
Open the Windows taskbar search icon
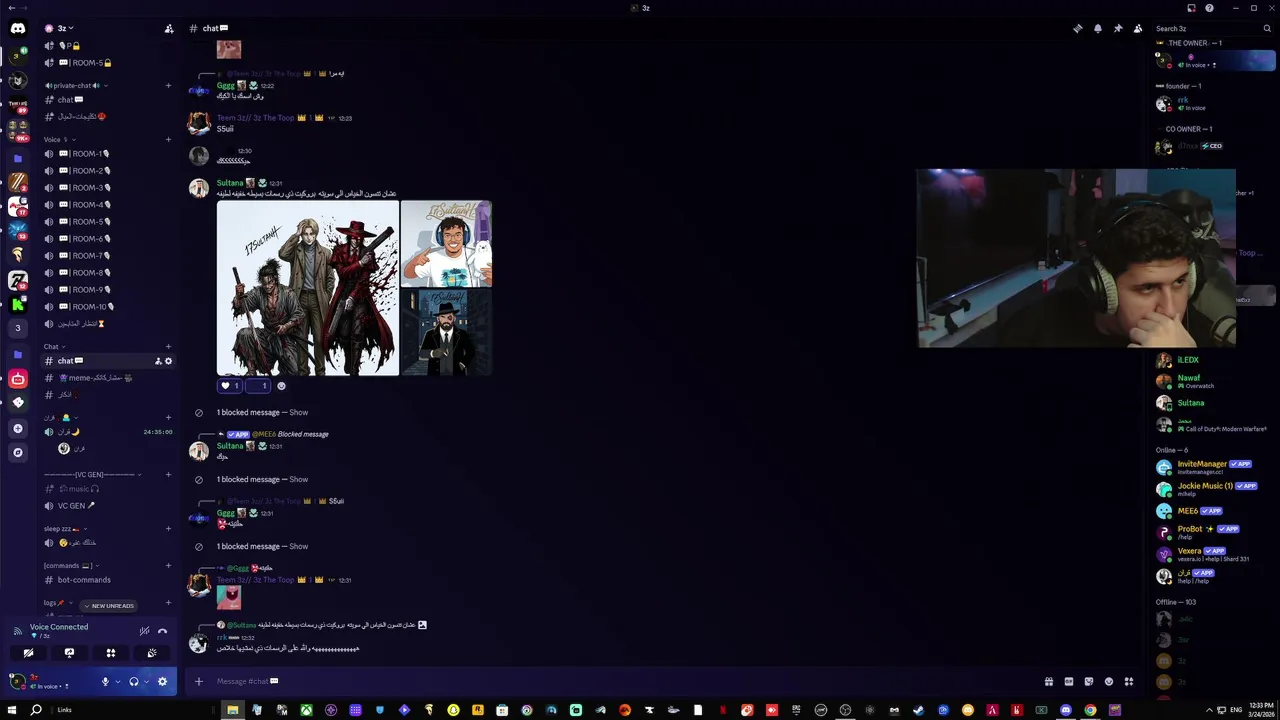point(36,710)
